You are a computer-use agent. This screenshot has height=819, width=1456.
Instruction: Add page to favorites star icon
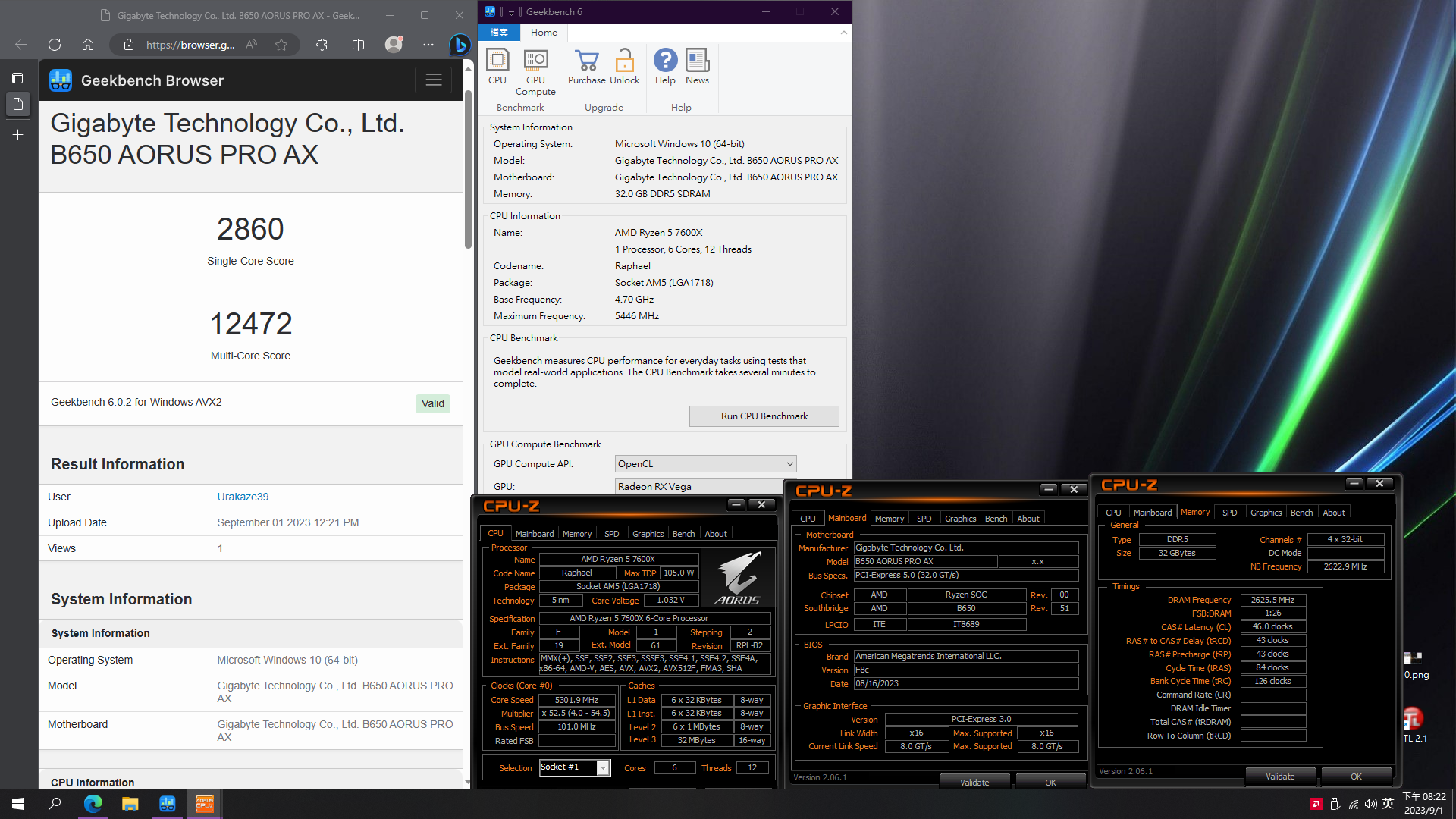point(281,45)
